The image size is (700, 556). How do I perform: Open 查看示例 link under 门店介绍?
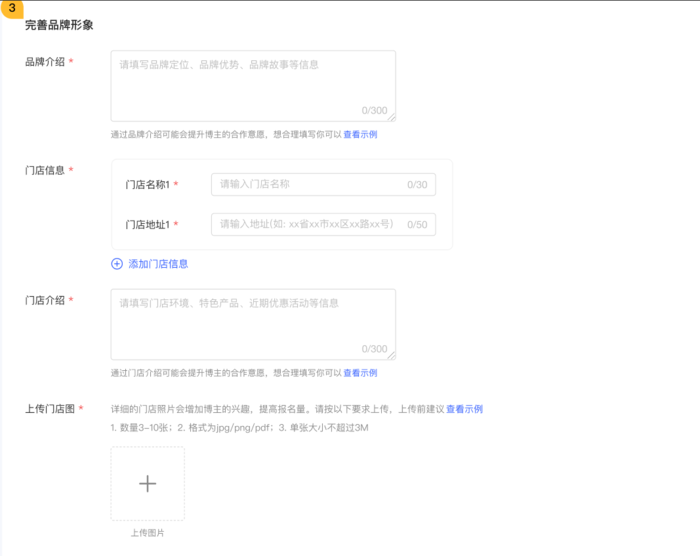pyautogui.click(x=360, y=373)
